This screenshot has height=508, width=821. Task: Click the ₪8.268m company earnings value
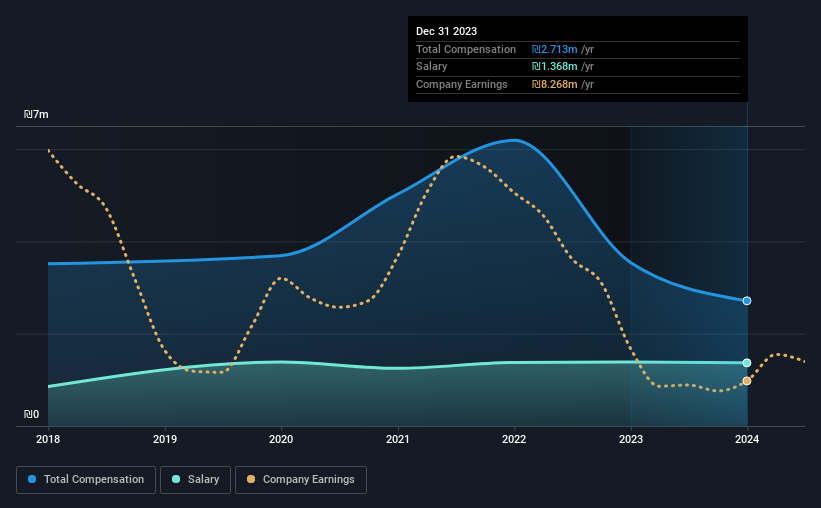coord(554,84)
